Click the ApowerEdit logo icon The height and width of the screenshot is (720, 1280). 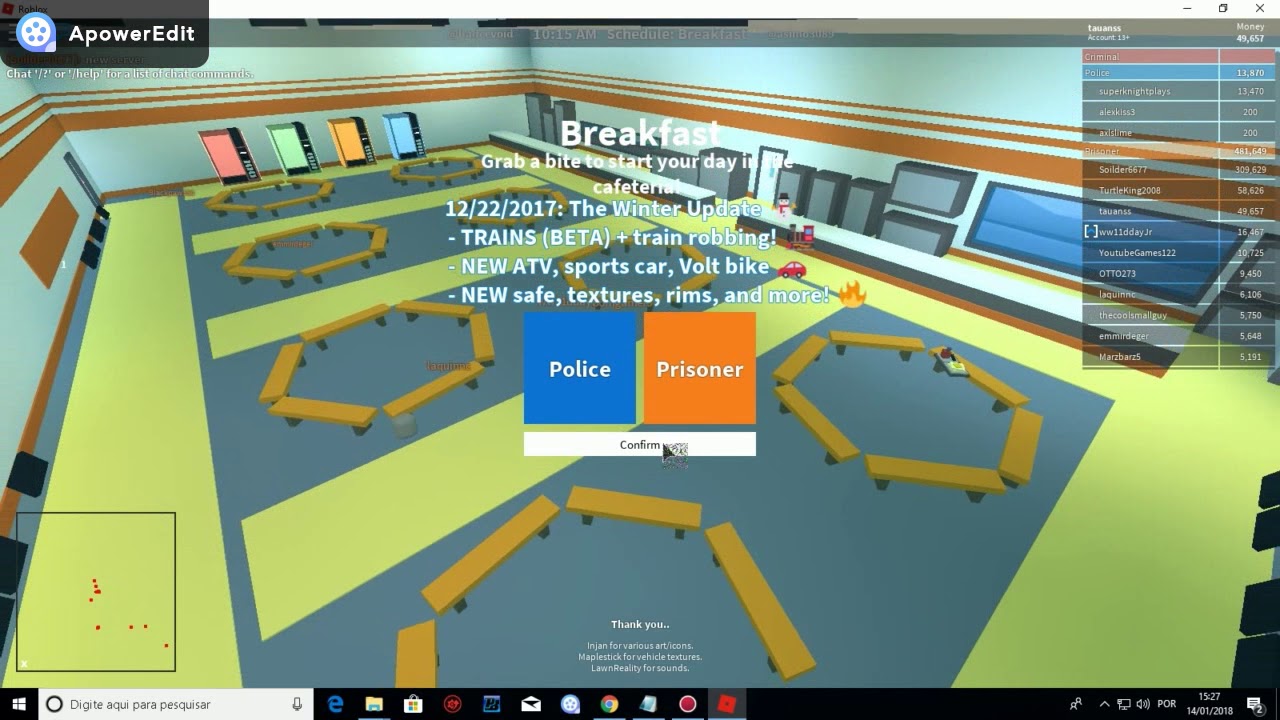click(x=36, y=34)
